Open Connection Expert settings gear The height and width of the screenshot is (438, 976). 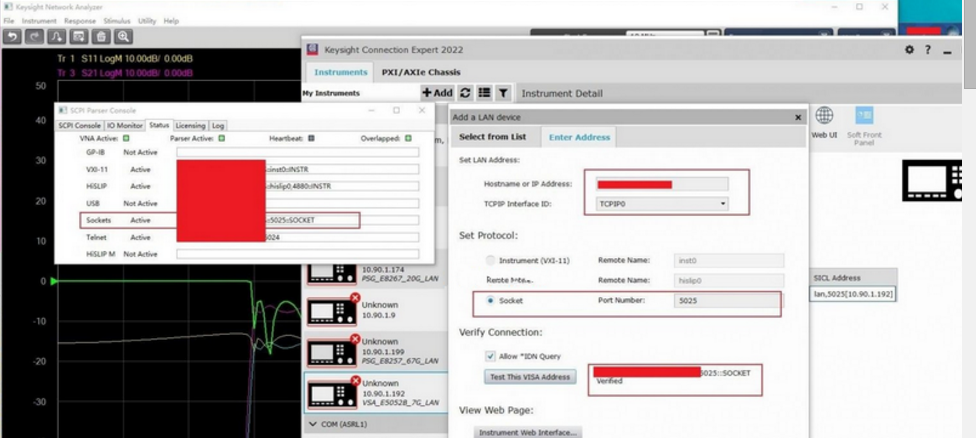tap(909, 50)
